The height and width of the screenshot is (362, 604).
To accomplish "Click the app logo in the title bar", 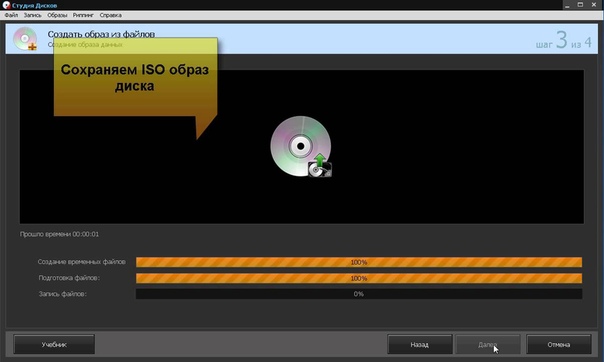I will [x=6, y=5].
